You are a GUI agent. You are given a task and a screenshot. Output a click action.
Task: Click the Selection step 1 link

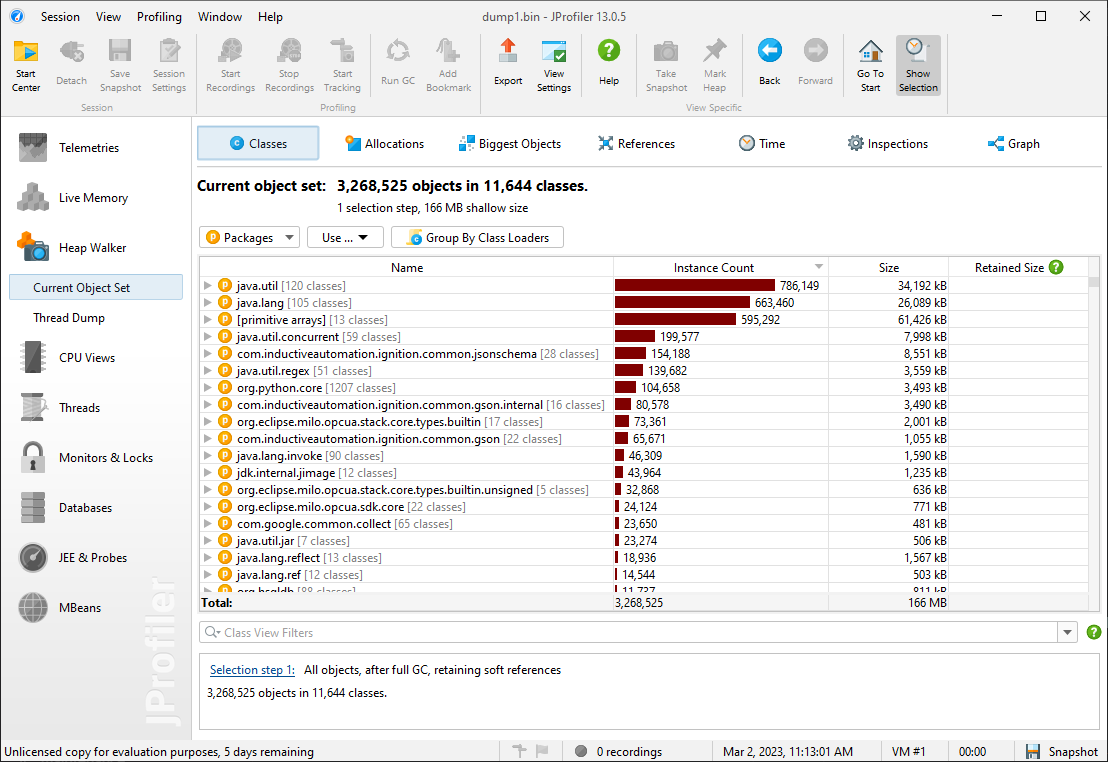[x=252, y=670]
